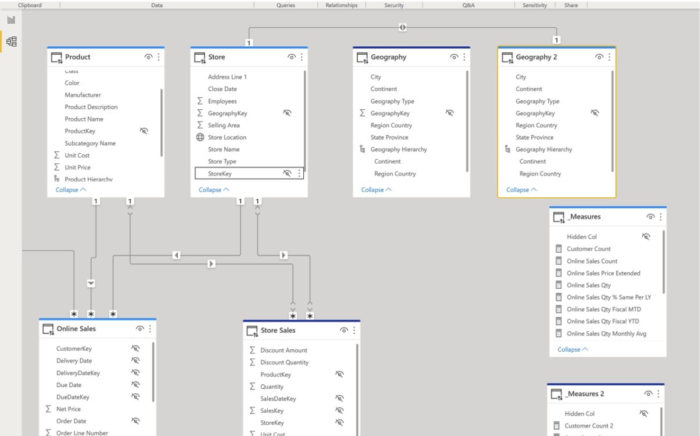Select the Online Sales table header
Viewport: 700px width, 436px height.
pyautogui.click(x=76, y=328)
